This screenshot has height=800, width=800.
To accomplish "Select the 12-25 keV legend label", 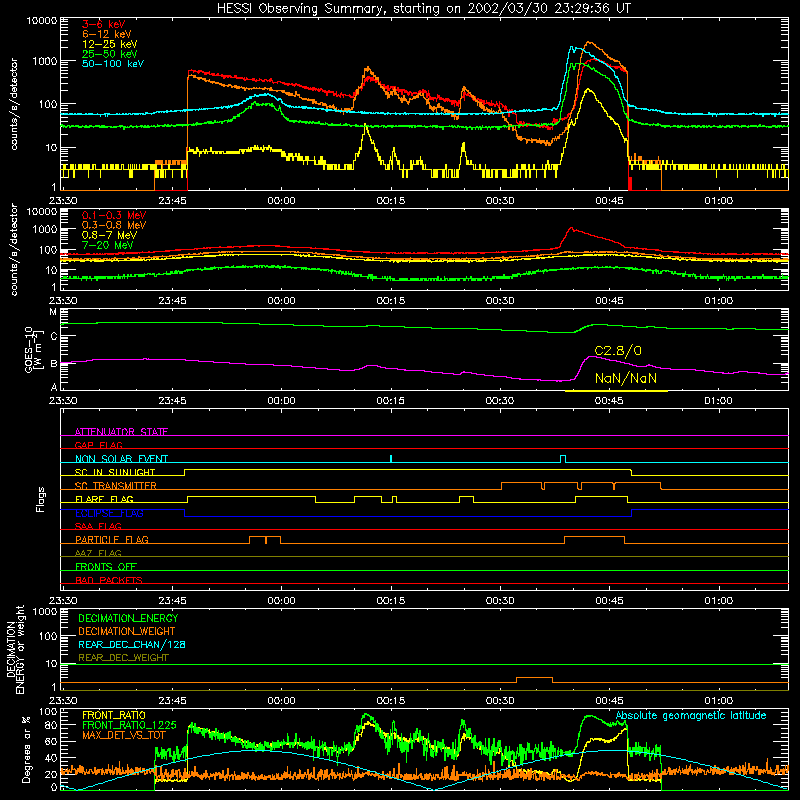I will (x=110, y=44).
